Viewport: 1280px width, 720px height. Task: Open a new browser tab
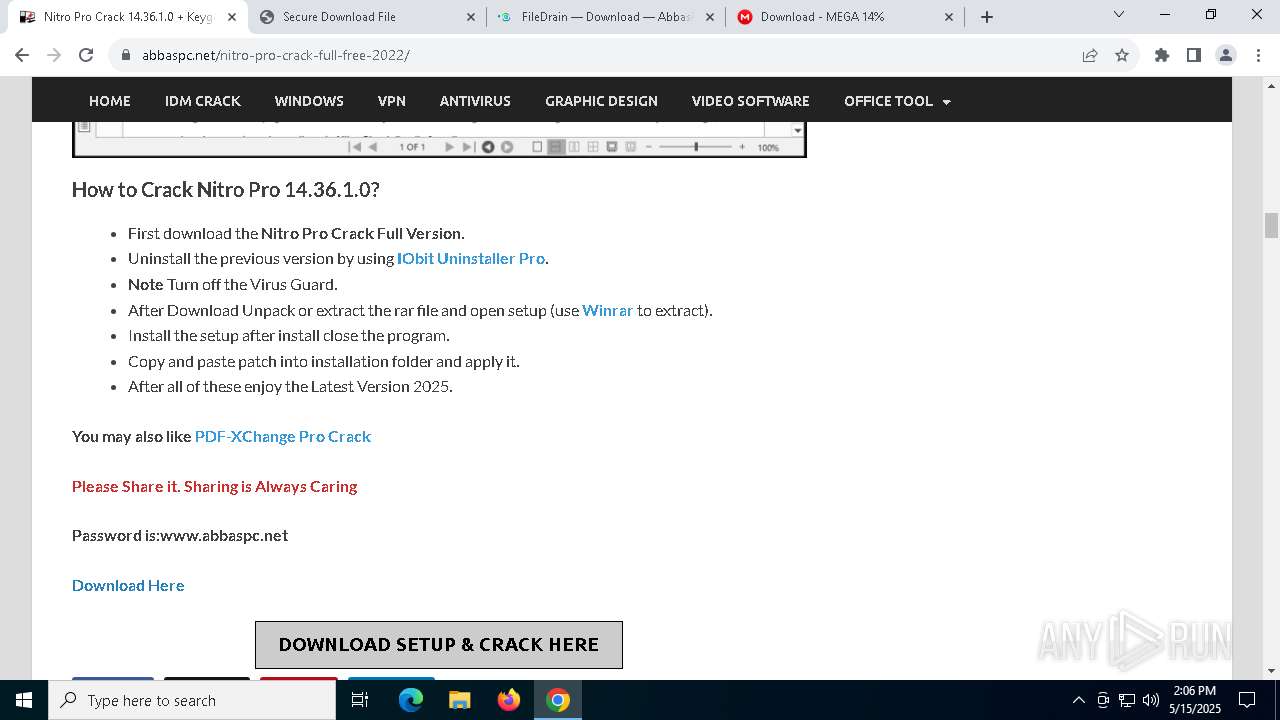pos(987,16)
